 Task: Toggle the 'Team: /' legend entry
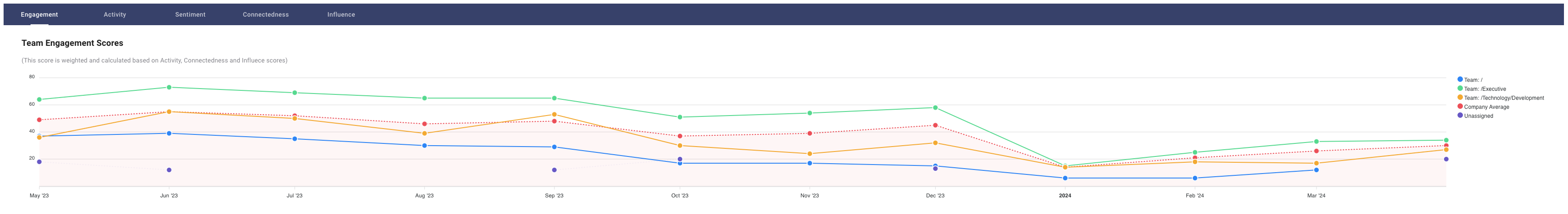click(1473, 80)
